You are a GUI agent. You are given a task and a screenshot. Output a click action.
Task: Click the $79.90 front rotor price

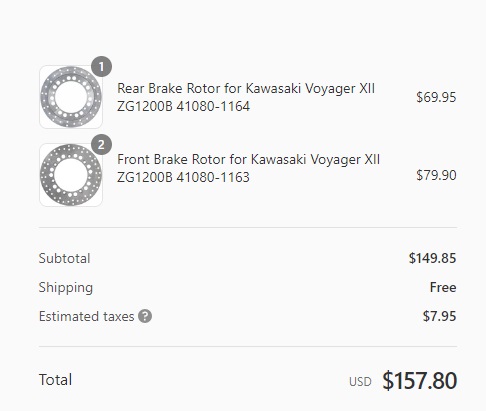(x=436, y=175)
